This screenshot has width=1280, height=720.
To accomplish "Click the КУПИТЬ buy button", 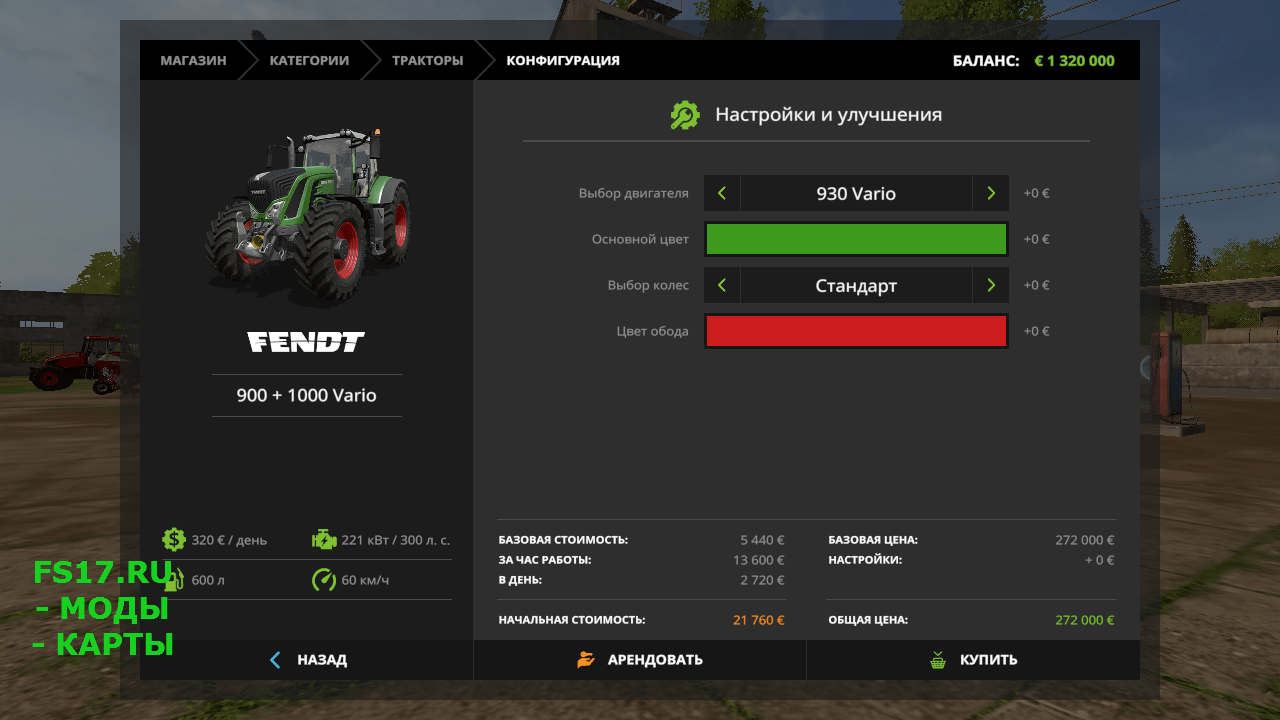I will pos(973,660).
